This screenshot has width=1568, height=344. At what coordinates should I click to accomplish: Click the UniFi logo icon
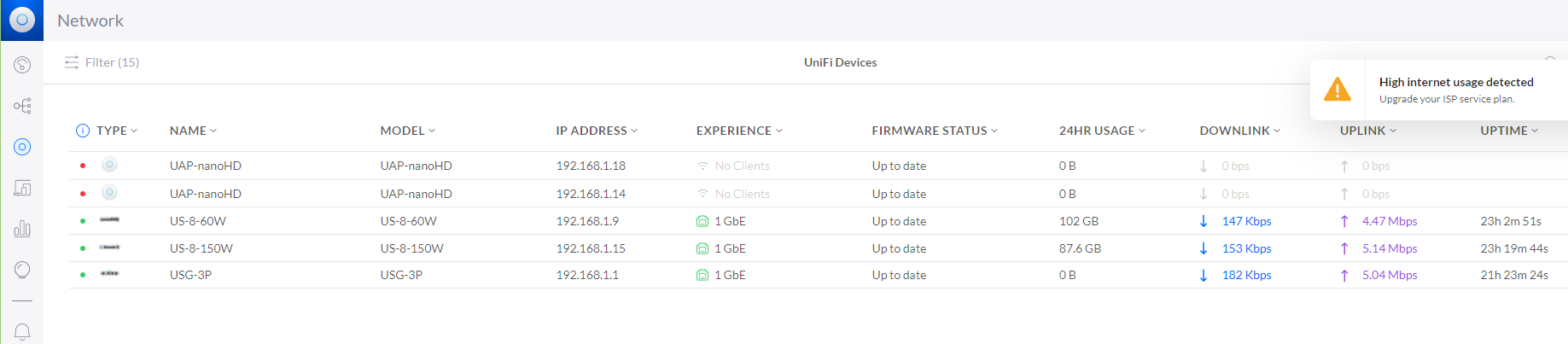[x=22, y=20]
